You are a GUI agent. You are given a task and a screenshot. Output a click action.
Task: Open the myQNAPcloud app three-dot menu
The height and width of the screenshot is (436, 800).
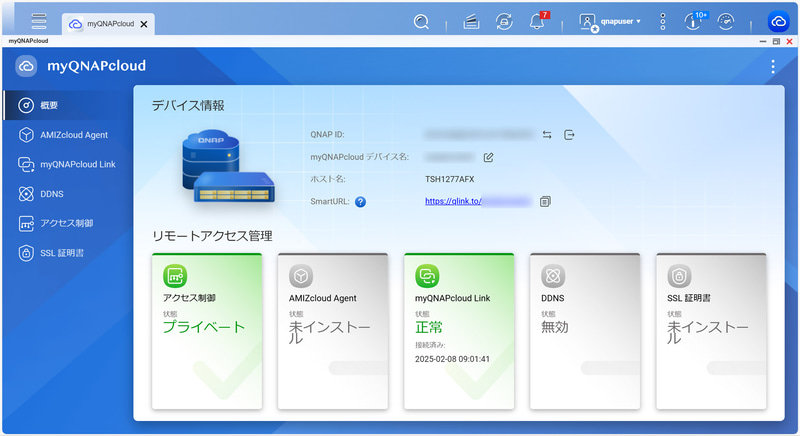(x=772, y=66)
